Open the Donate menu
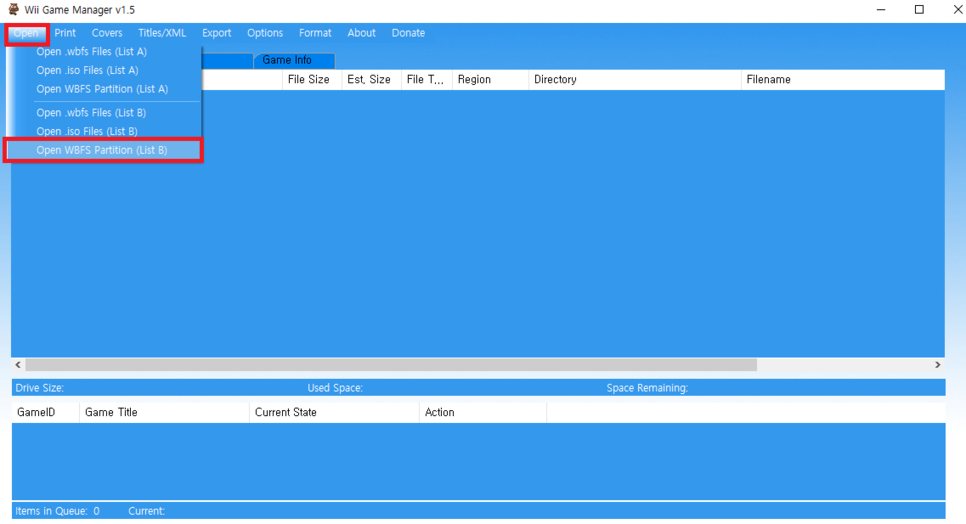The image size is (966, 524). coord(408,33)
